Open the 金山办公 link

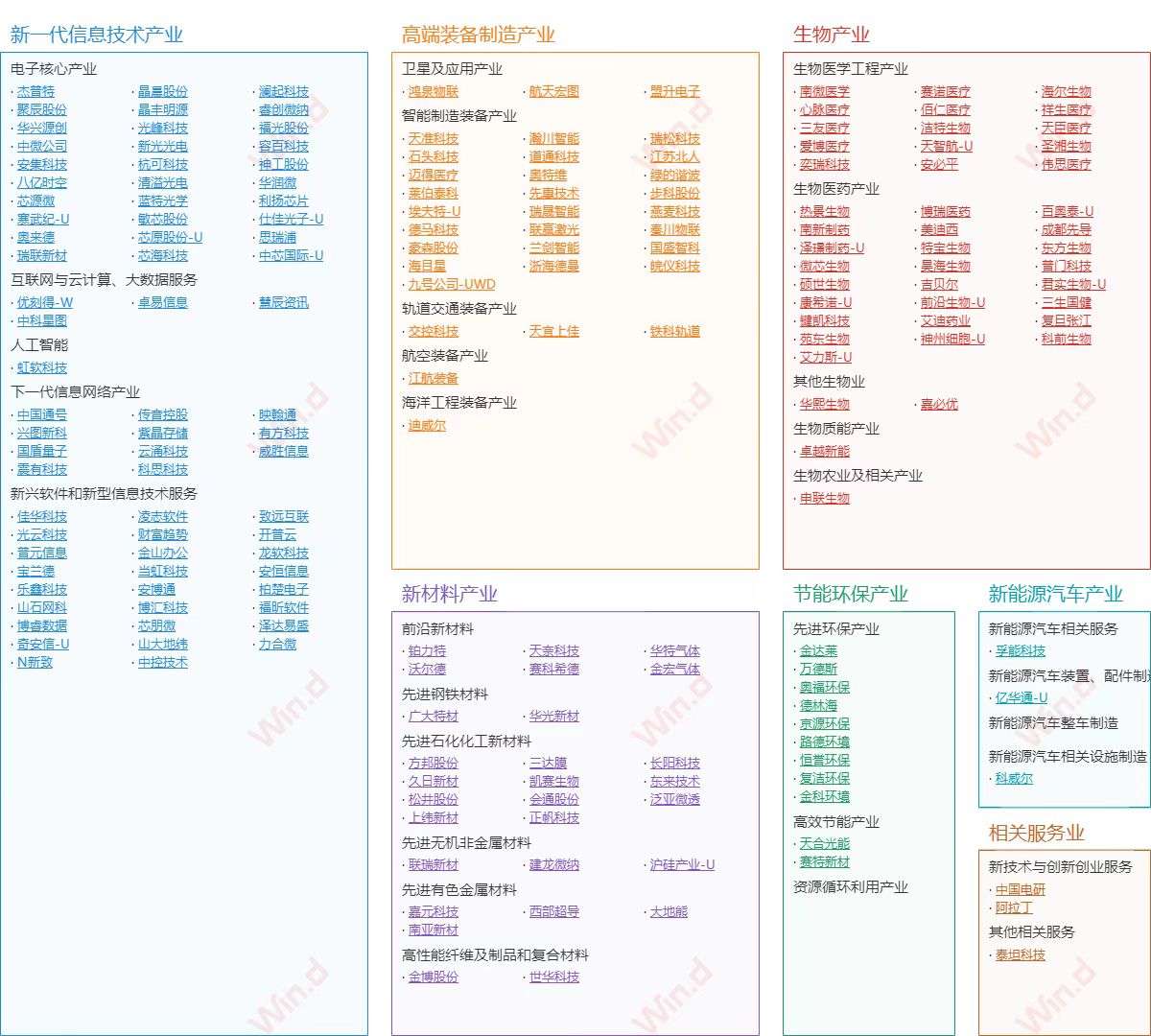point(163,553)
